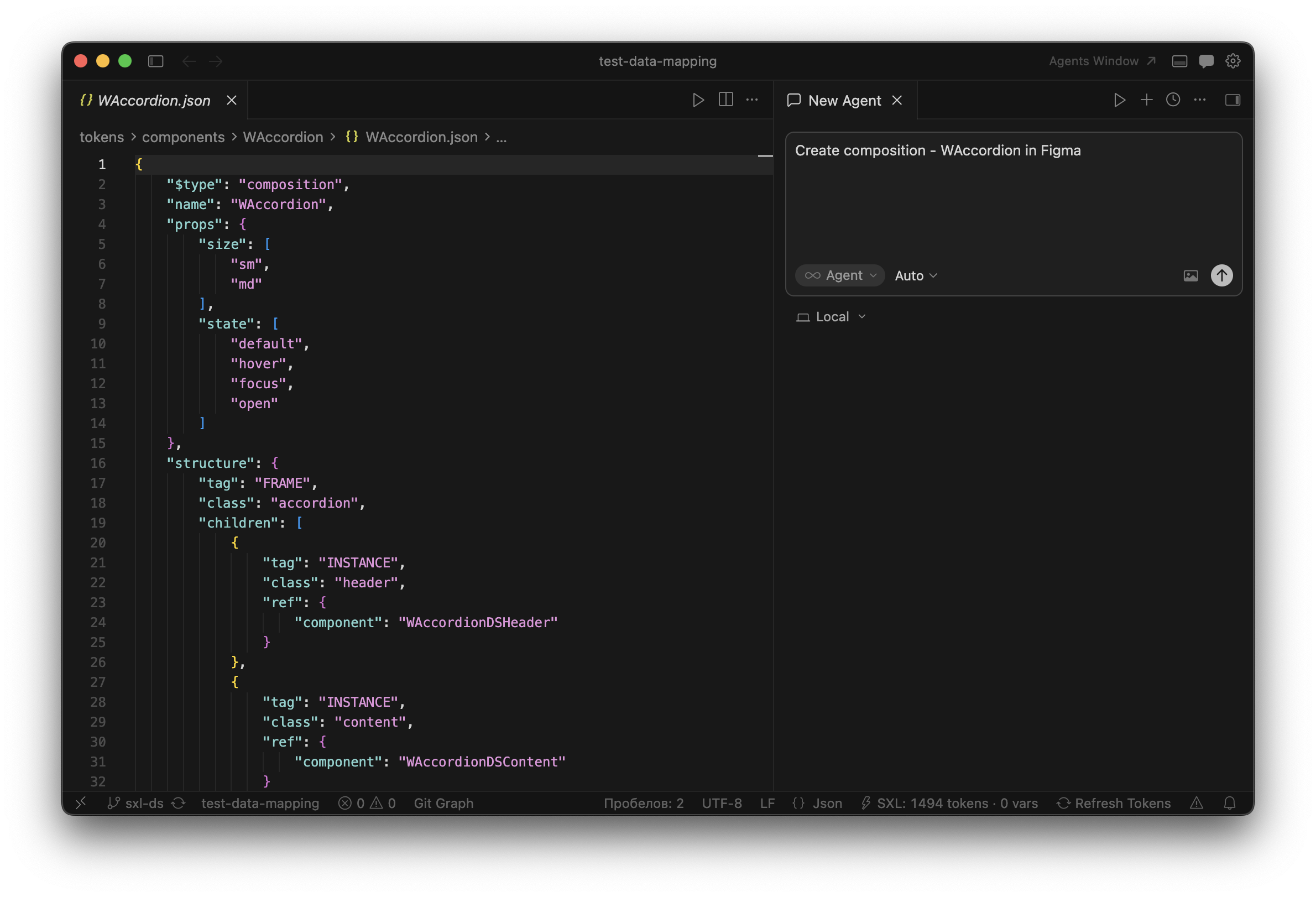
Task: Synchronize changes with the sync icon
Action: (x=179, y=803)
